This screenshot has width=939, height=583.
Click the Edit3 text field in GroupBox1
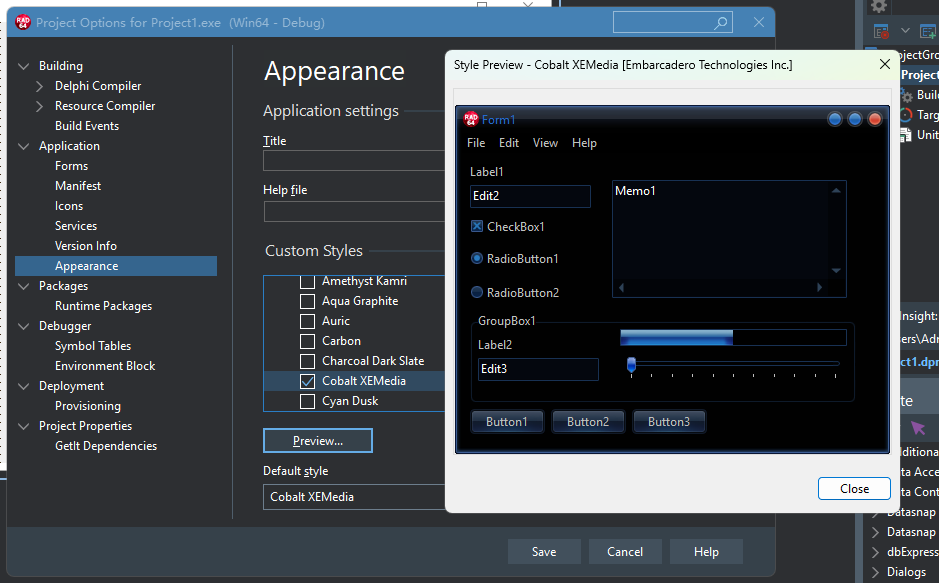(x=538, y=369)
